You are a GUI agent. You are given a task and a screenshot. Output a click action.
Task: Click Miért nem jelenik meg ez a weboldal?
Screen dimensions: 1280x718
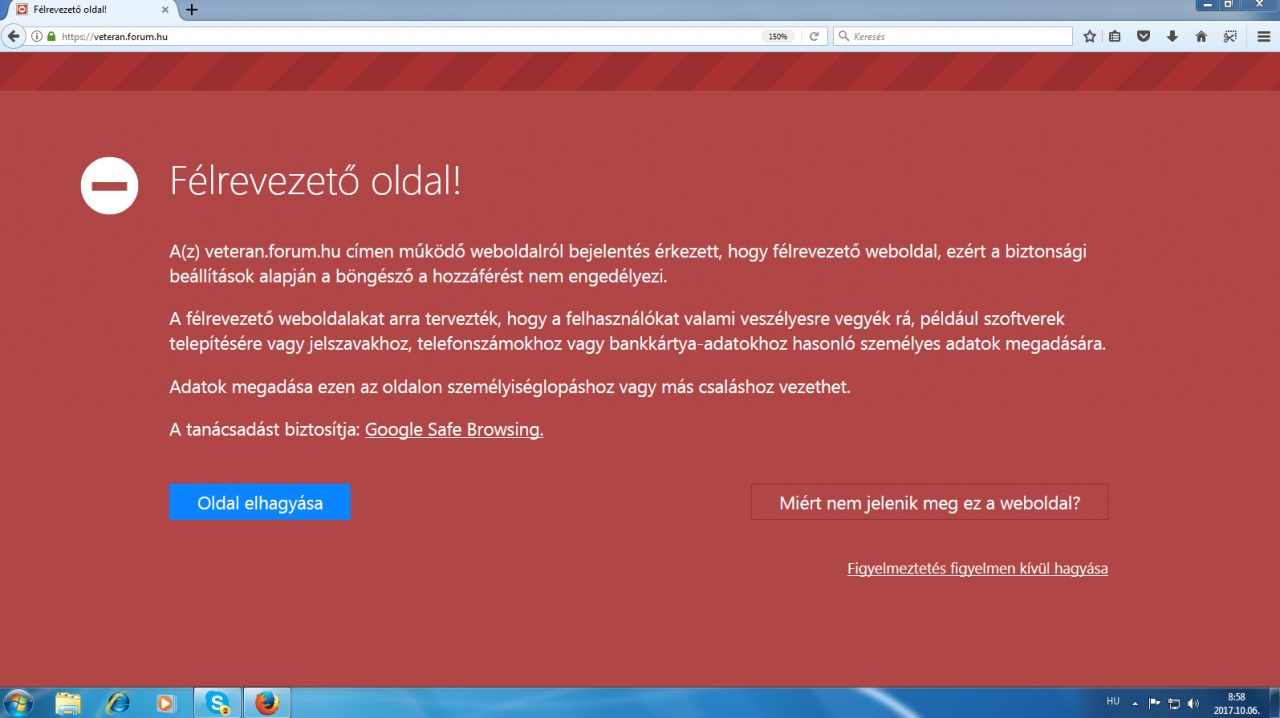(929, 503)
